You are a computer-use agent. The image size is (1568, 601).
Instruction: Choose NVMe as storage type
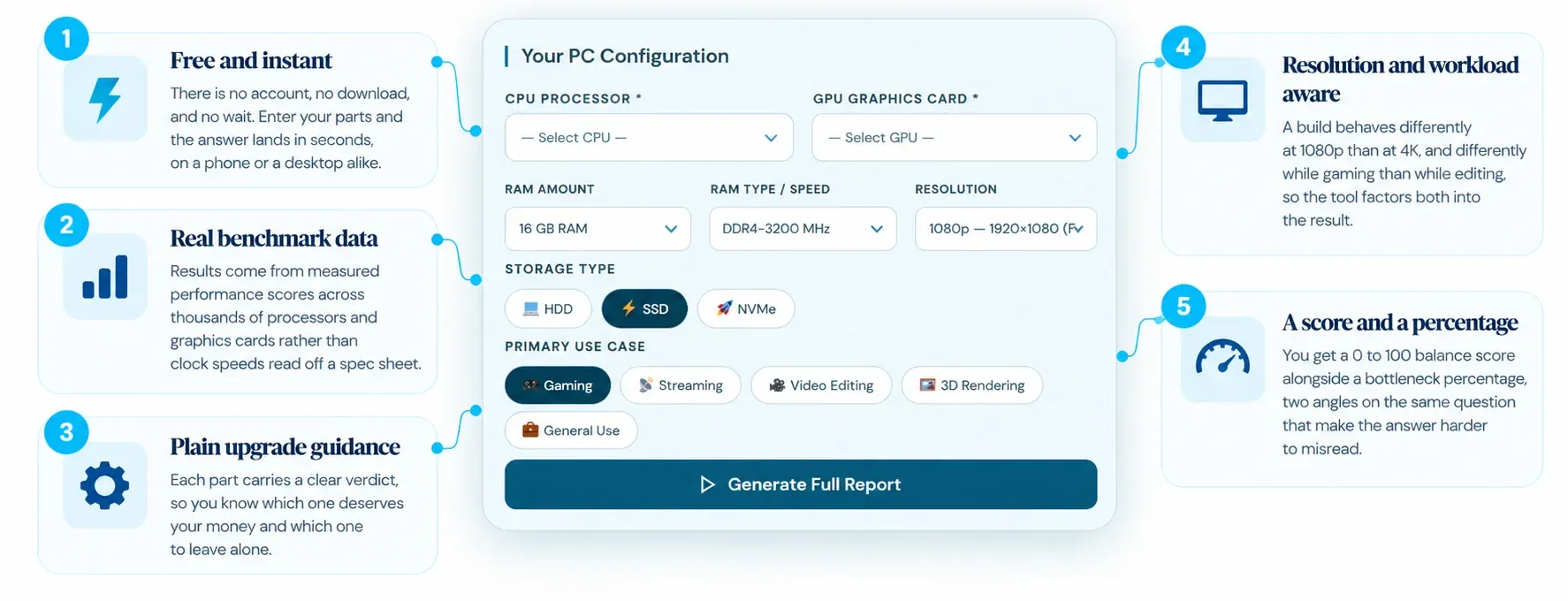pyautogui.click(x=746, y=308)
